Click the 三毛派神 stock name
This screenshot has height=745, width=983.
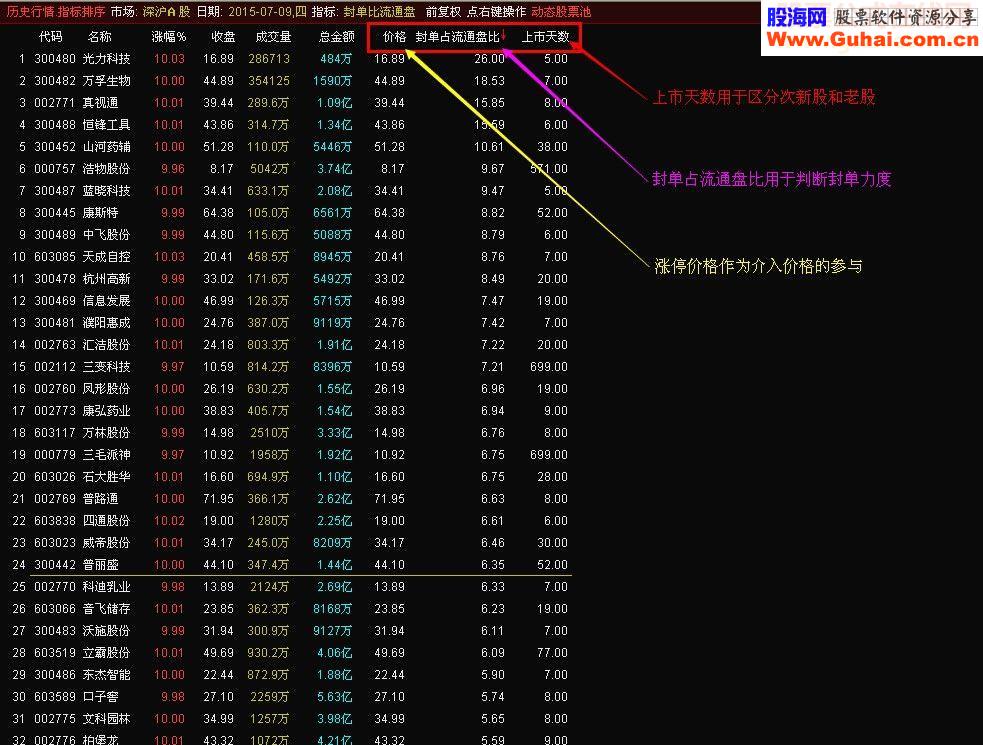click(107, 455)
